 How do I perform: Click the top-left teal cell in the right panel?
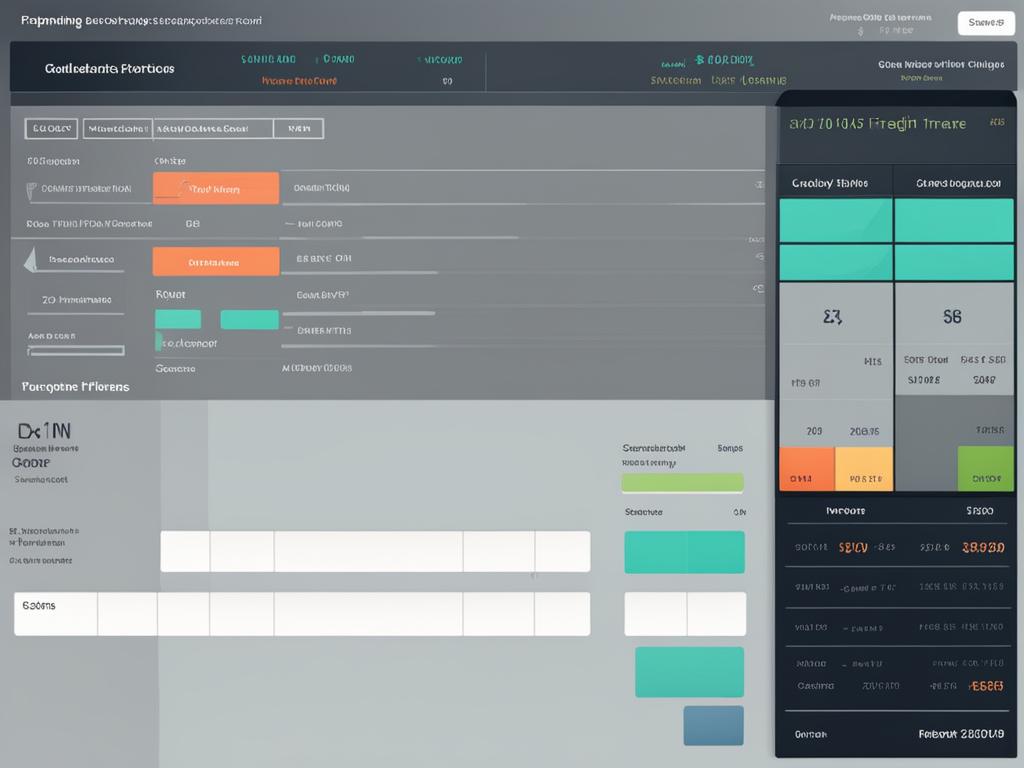tap(835, 220)
